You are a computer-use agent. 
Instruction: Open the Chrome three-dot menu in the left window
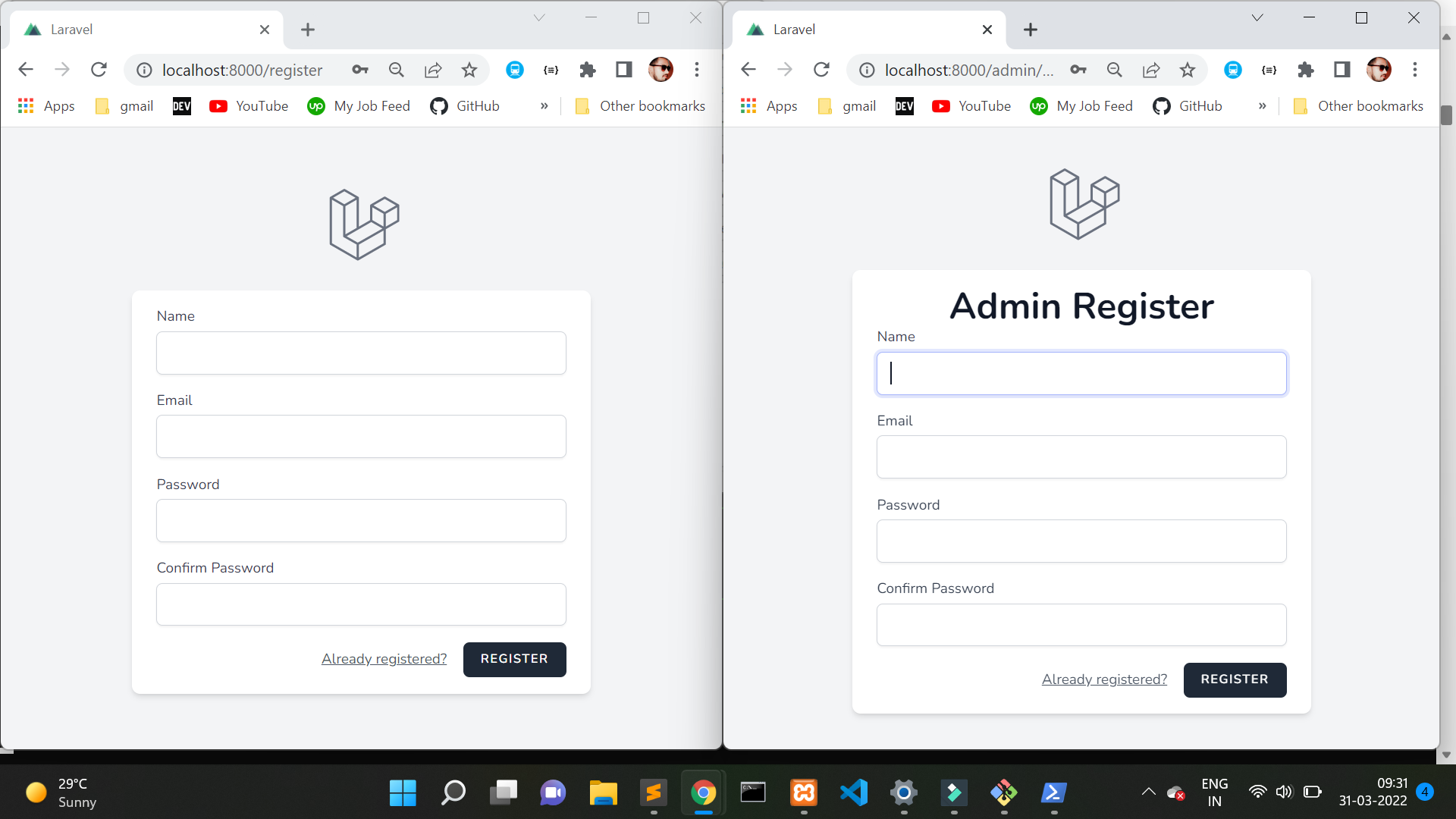click(x=696, y=70)
